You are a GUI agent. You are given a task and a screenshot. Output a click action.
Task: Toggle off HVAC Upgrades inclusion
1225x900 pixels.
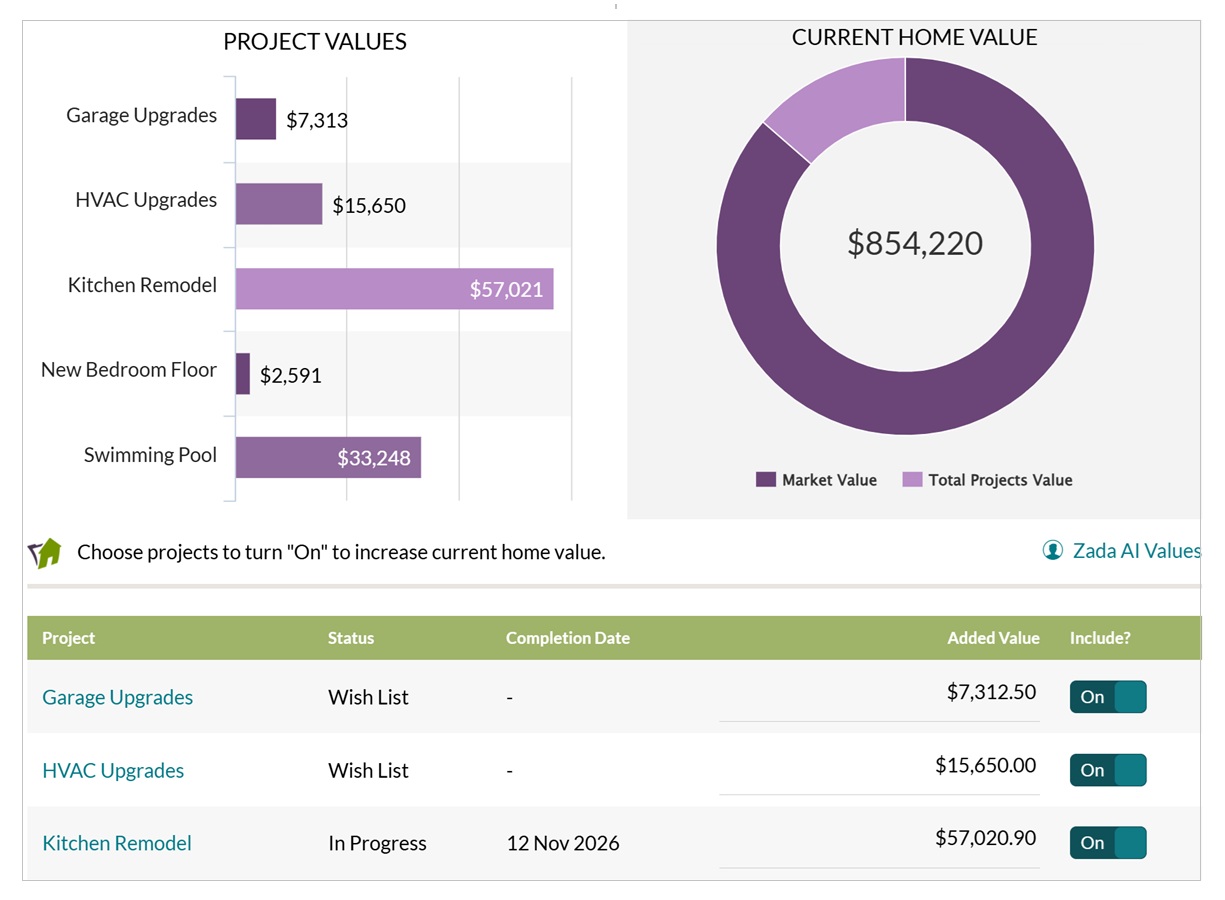pos(1108,770)
